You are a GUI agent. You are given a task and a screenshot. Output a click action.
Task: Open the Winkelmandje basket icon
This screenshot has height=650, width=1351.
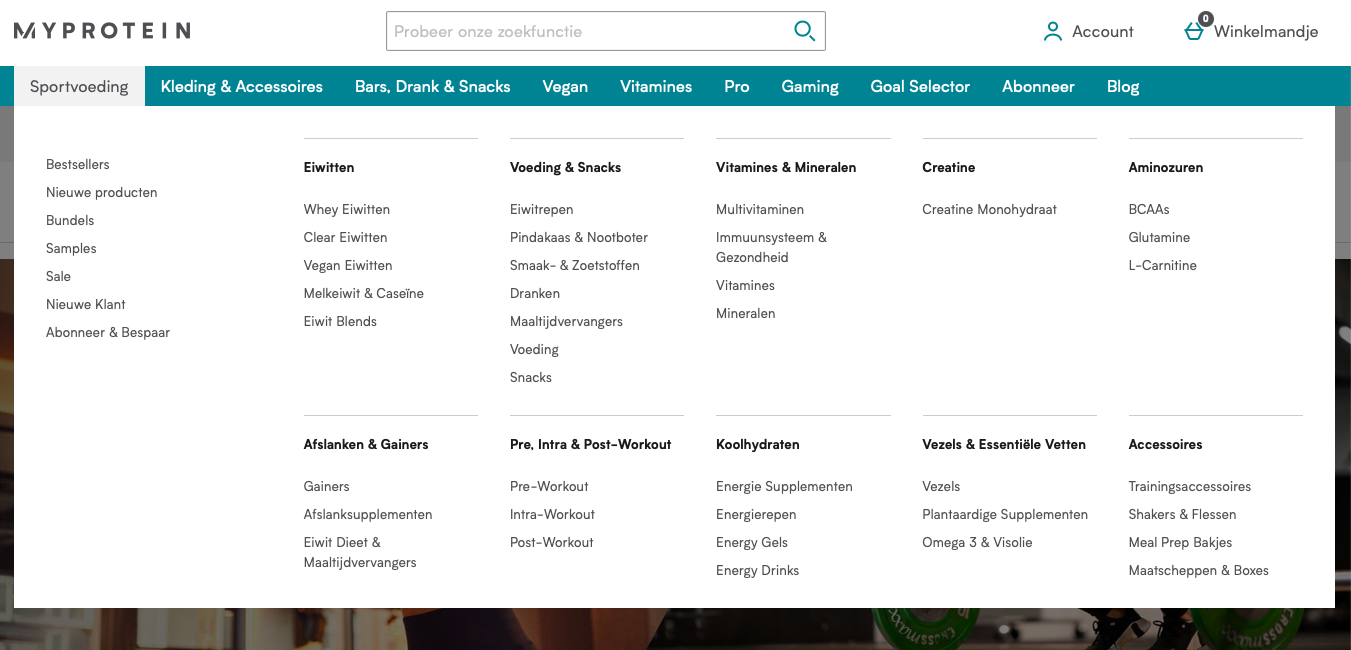pos(1194,31)
